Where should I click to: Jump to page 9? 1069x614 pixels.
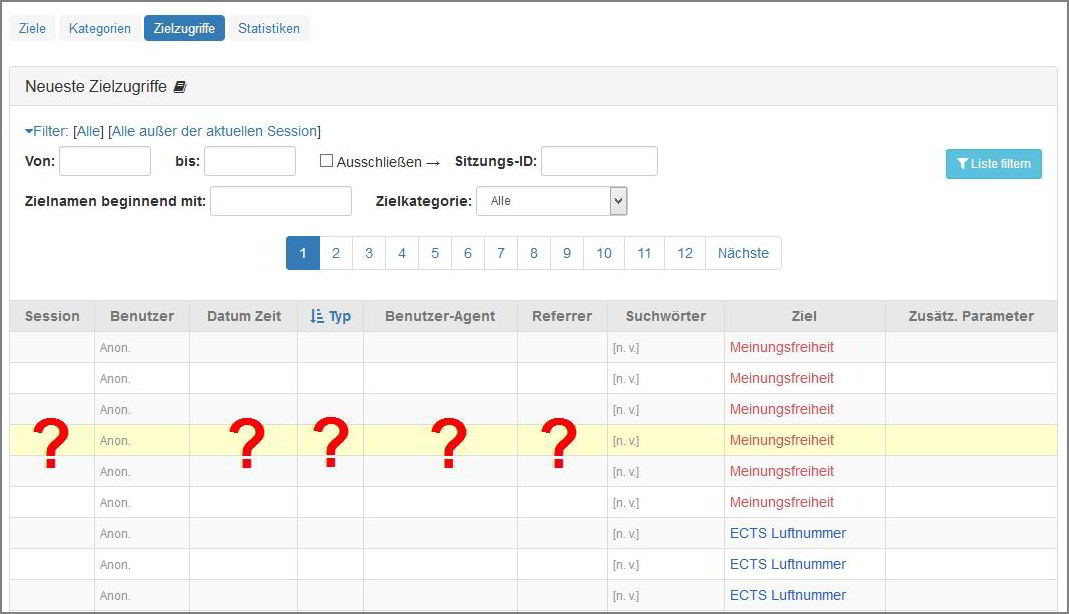point(567,253)
